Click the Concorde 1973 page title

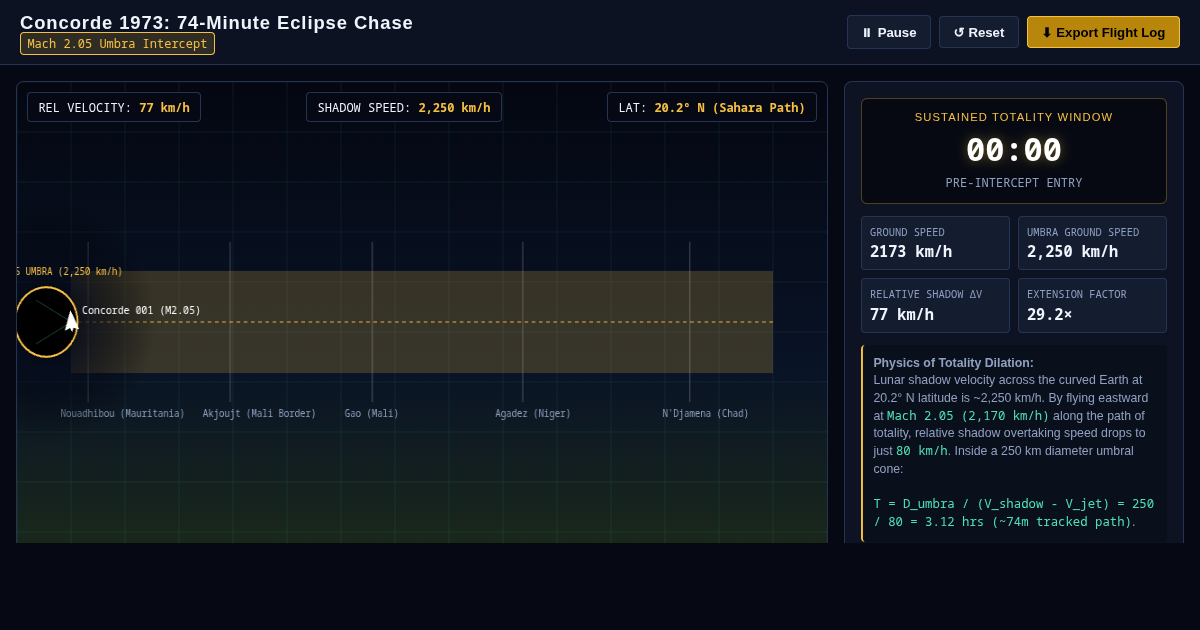(x=216, y=22)
